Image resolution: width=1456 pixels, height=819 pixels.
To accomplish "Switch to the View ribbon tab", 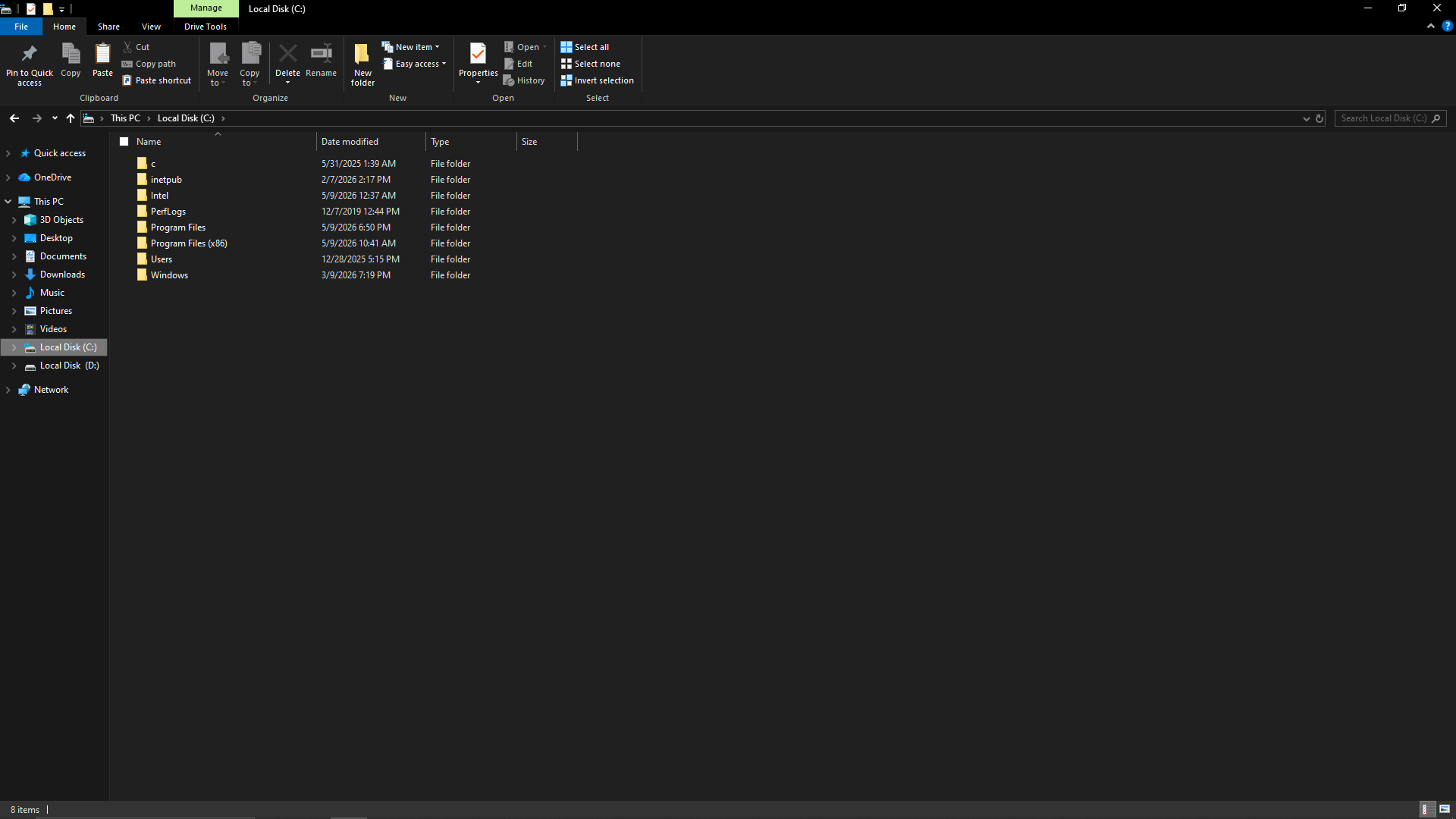I will click(x=151, y=27).
